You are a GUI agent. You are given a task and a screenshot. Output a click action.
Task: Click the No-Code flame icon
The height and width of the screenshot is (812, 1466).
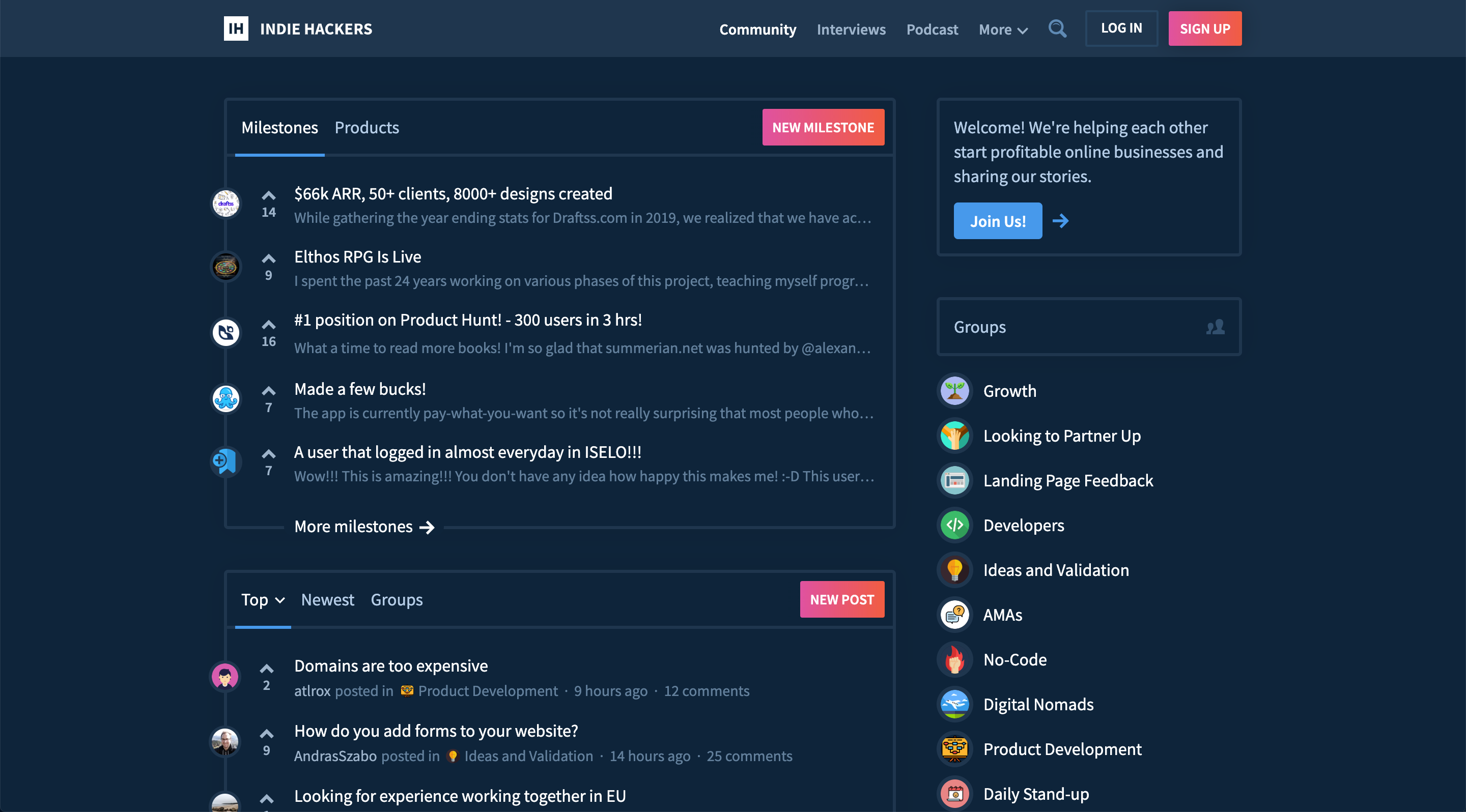[x=954, y=659]
